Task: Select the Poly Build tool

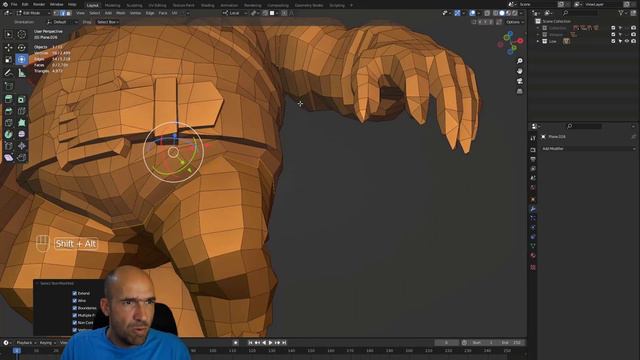Action: point(22,123)
